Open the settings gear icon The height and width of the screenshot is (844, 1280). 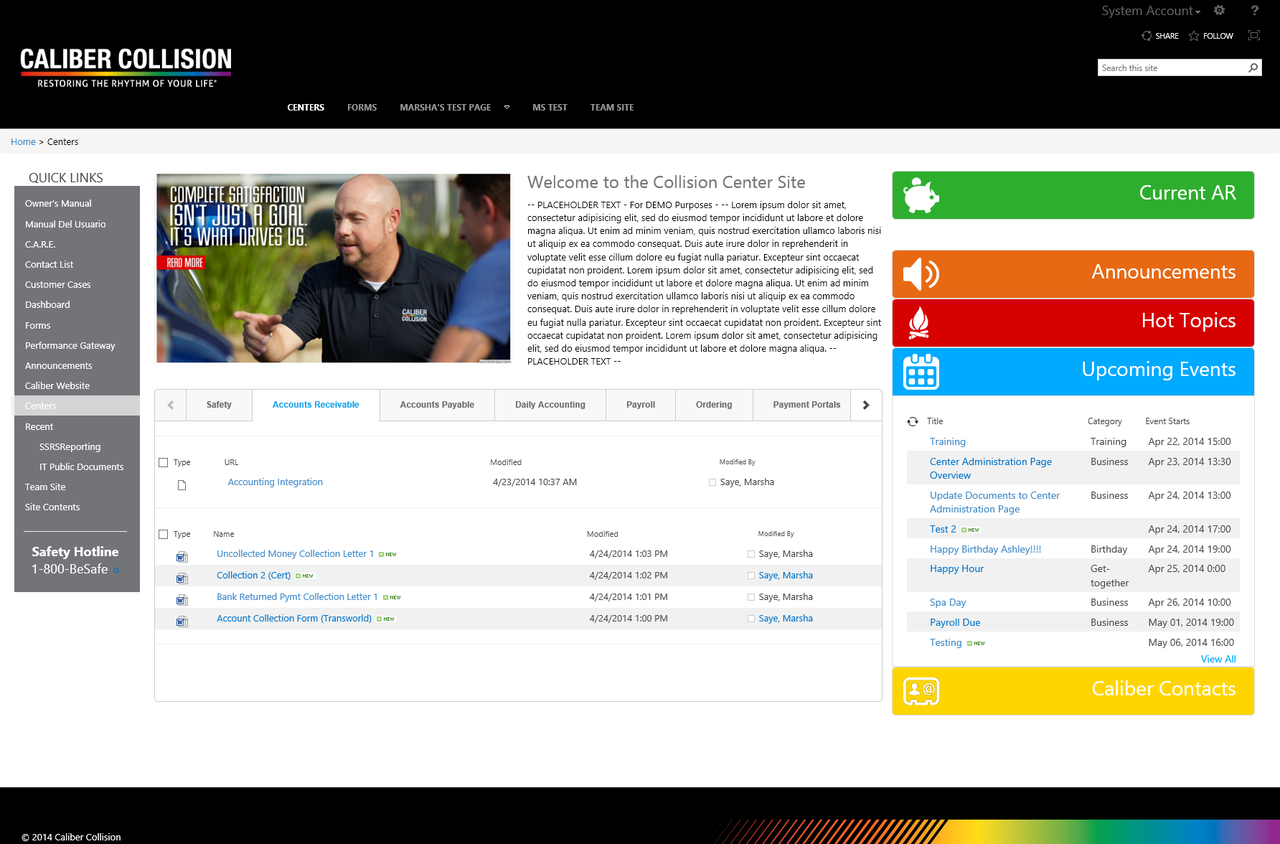click(1219, 11)
